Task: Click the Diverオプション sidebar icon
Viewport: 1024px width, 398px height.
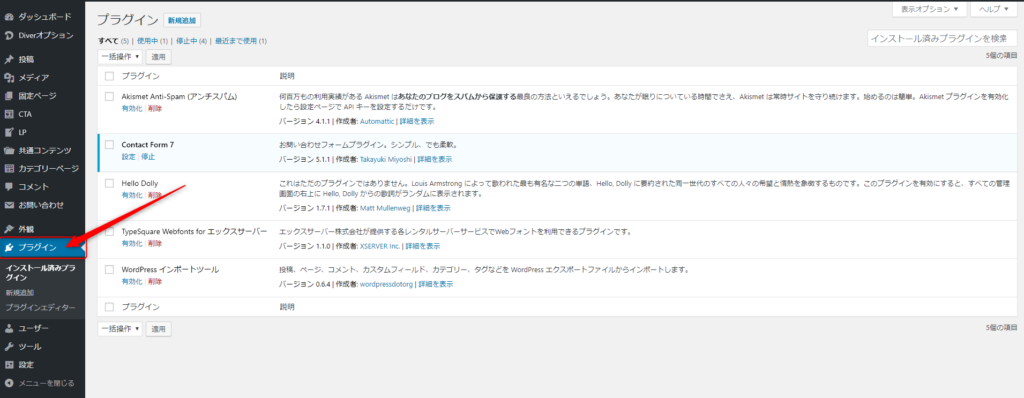Action: point(9,35)
